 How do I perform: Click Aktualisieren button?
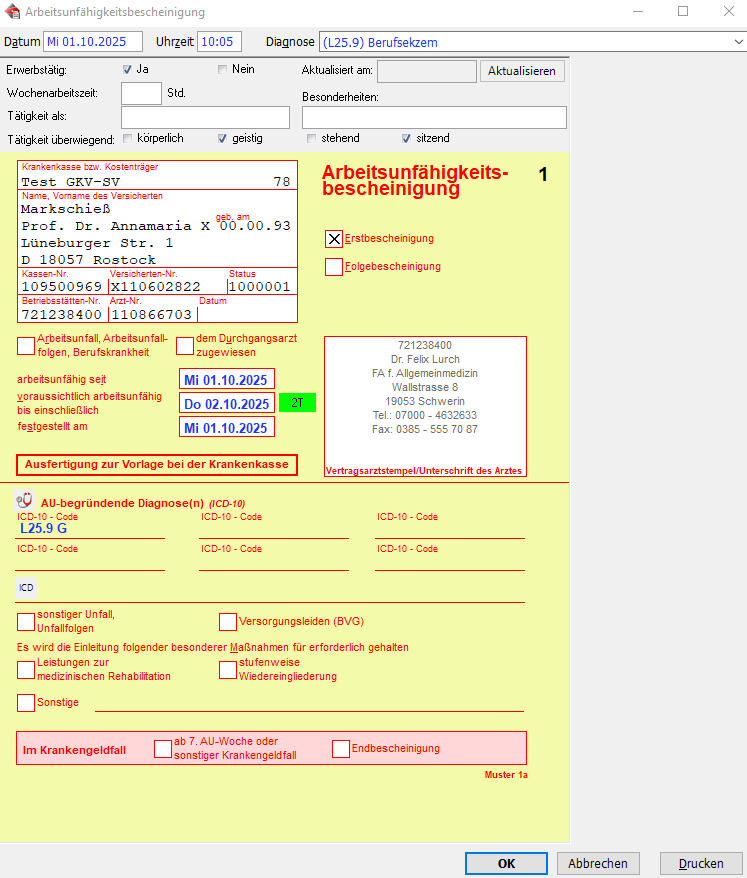(522, 72)
